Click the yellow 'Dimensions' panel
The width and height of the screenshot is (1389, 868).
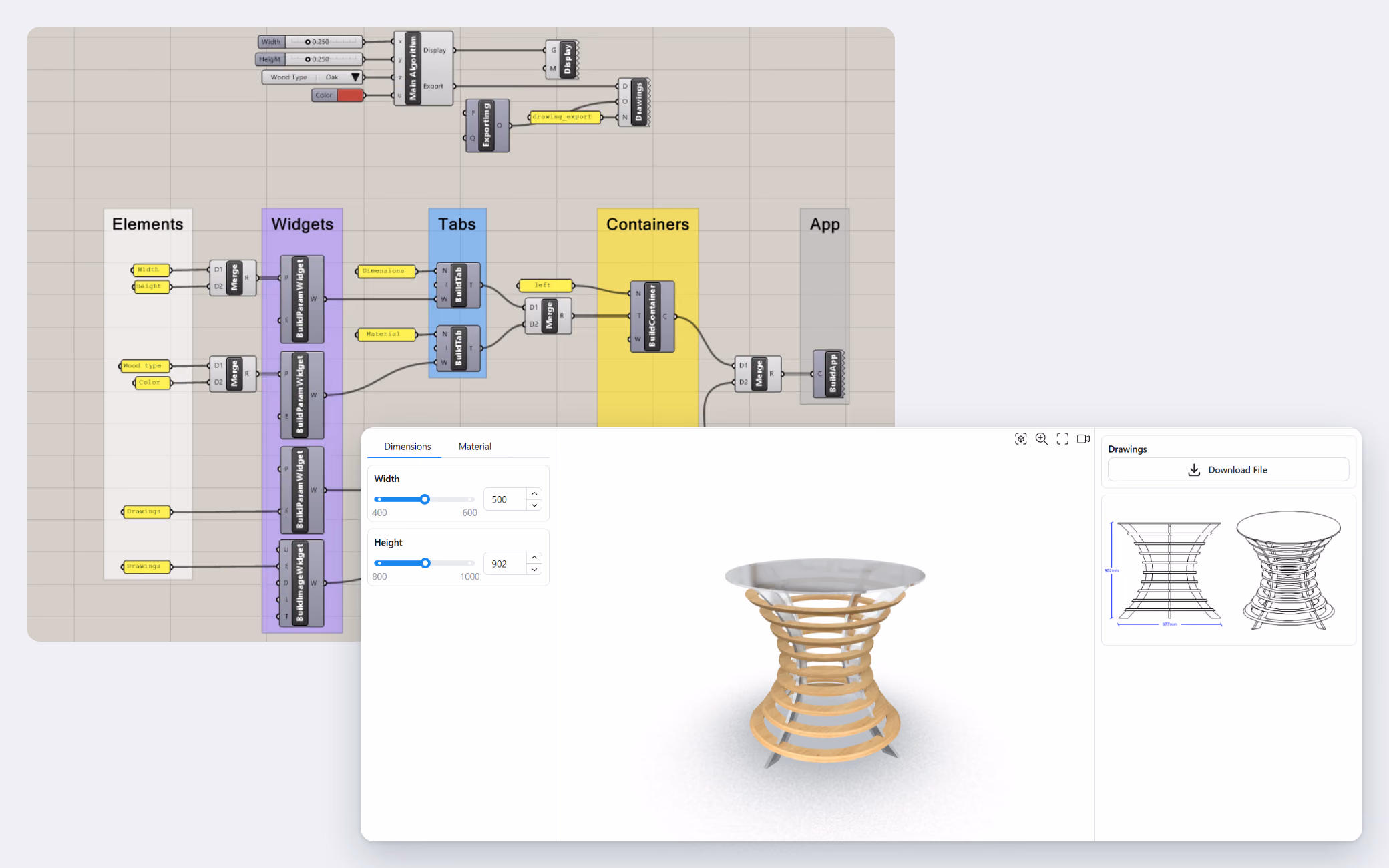click(386, 271)
